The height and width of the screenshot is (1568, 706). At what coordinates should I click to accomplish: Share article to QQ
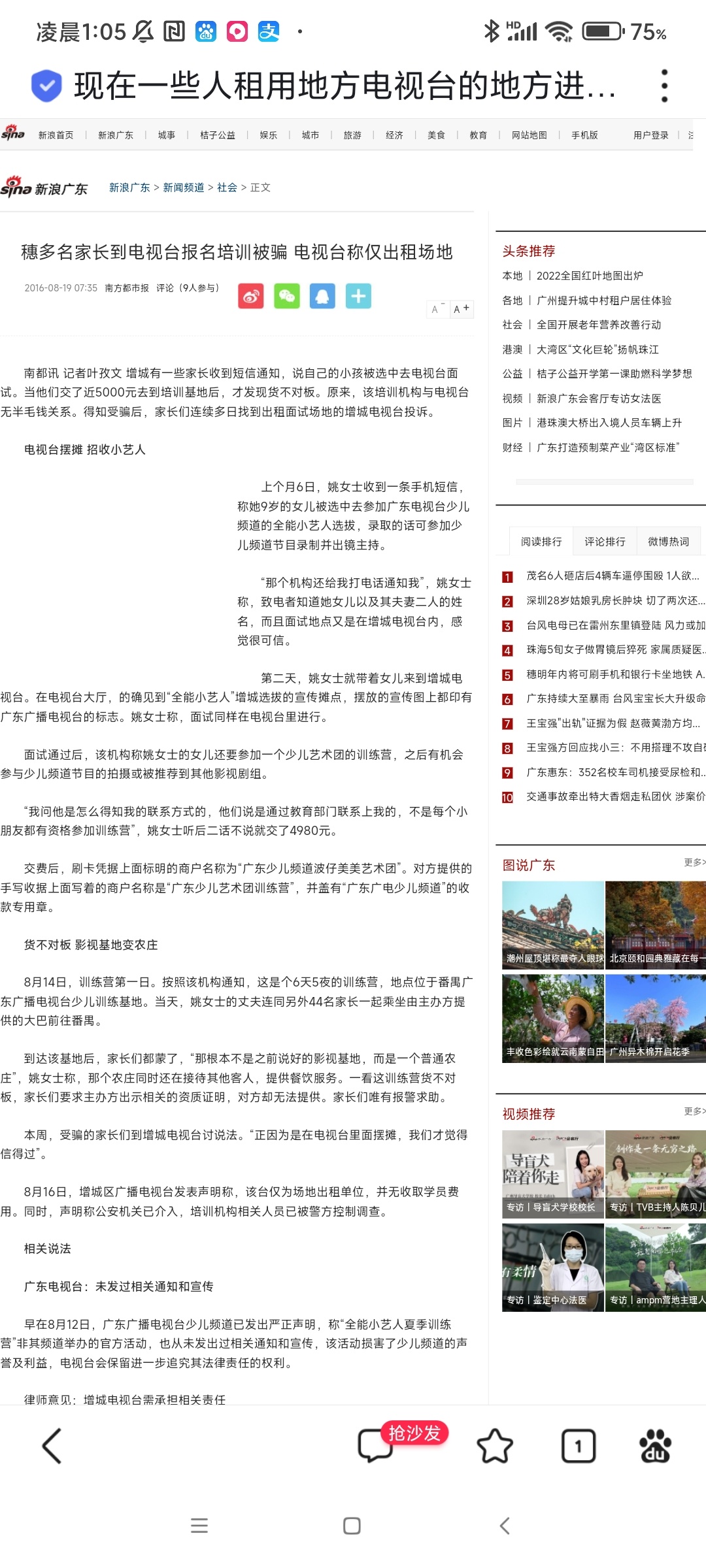[x=322, y=296]
